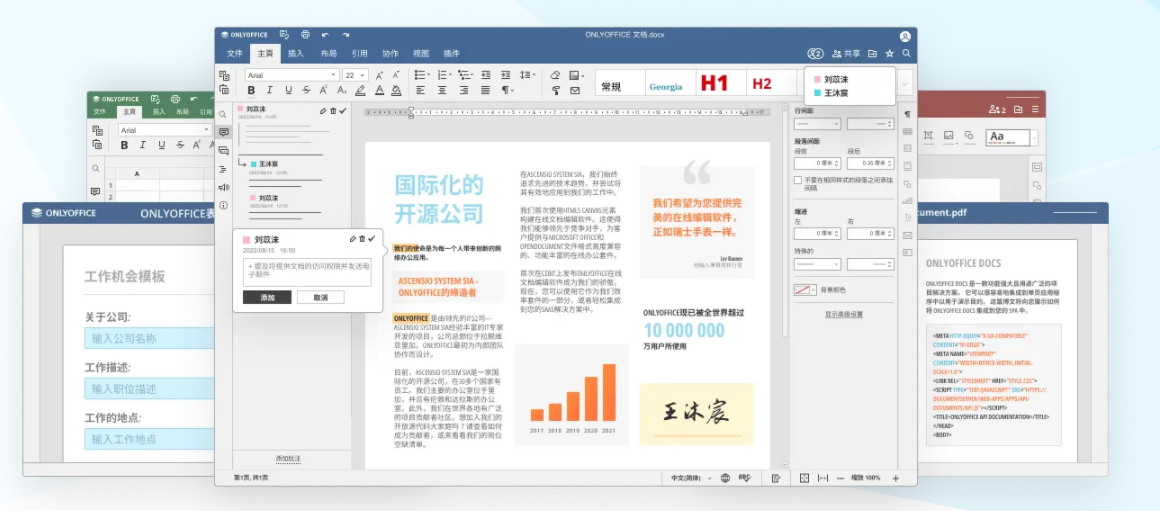Resolve the 2022/08/15 comment with checkmark
The height and width of the screenshot is (511, 1160).
371,239
